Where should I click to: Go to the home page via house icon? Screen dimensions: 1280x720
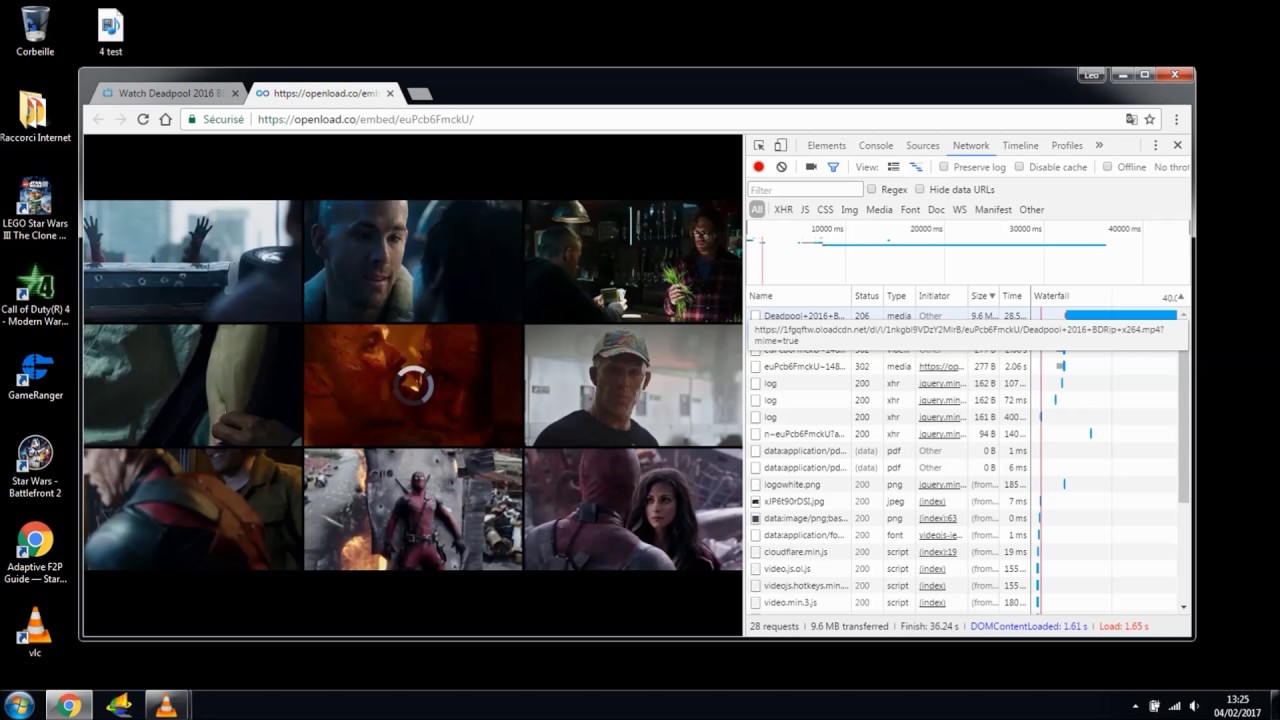[x=165, y=119]
